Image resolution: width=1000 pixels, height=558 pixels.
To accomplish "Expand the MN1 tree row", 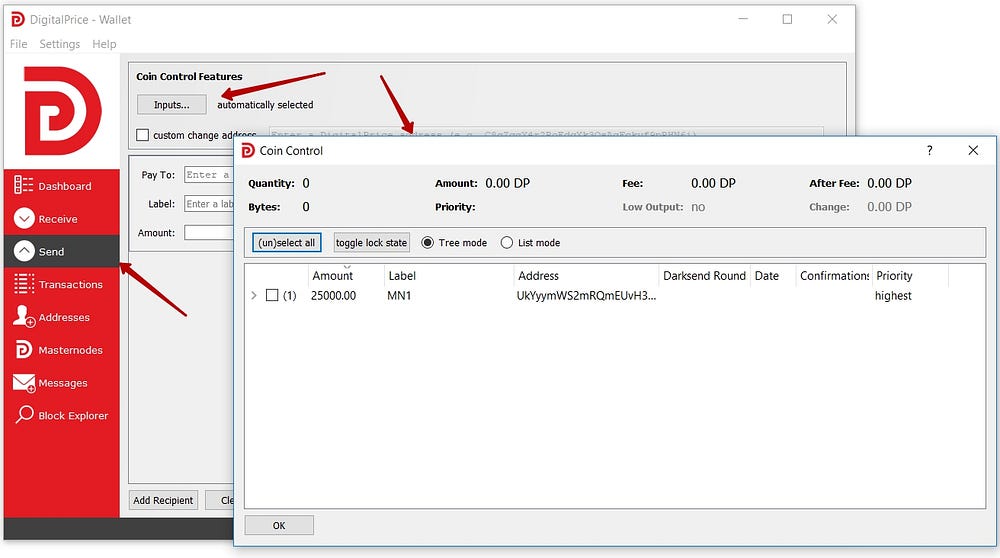I will pyautogui.click(x=254, y=295).
